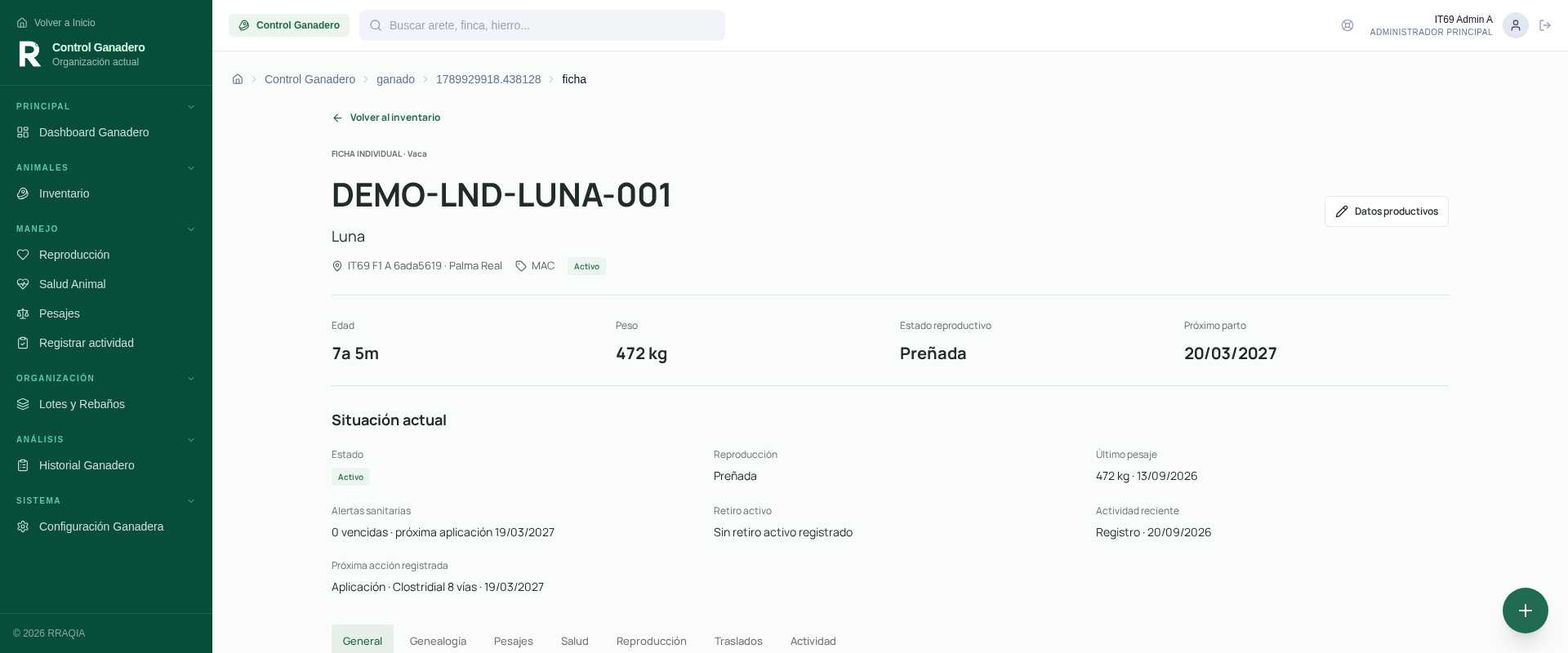Screen dimensions: 1568x653
Task: Click the Registrar actividad clipboard icon
Action: [23, 344]
